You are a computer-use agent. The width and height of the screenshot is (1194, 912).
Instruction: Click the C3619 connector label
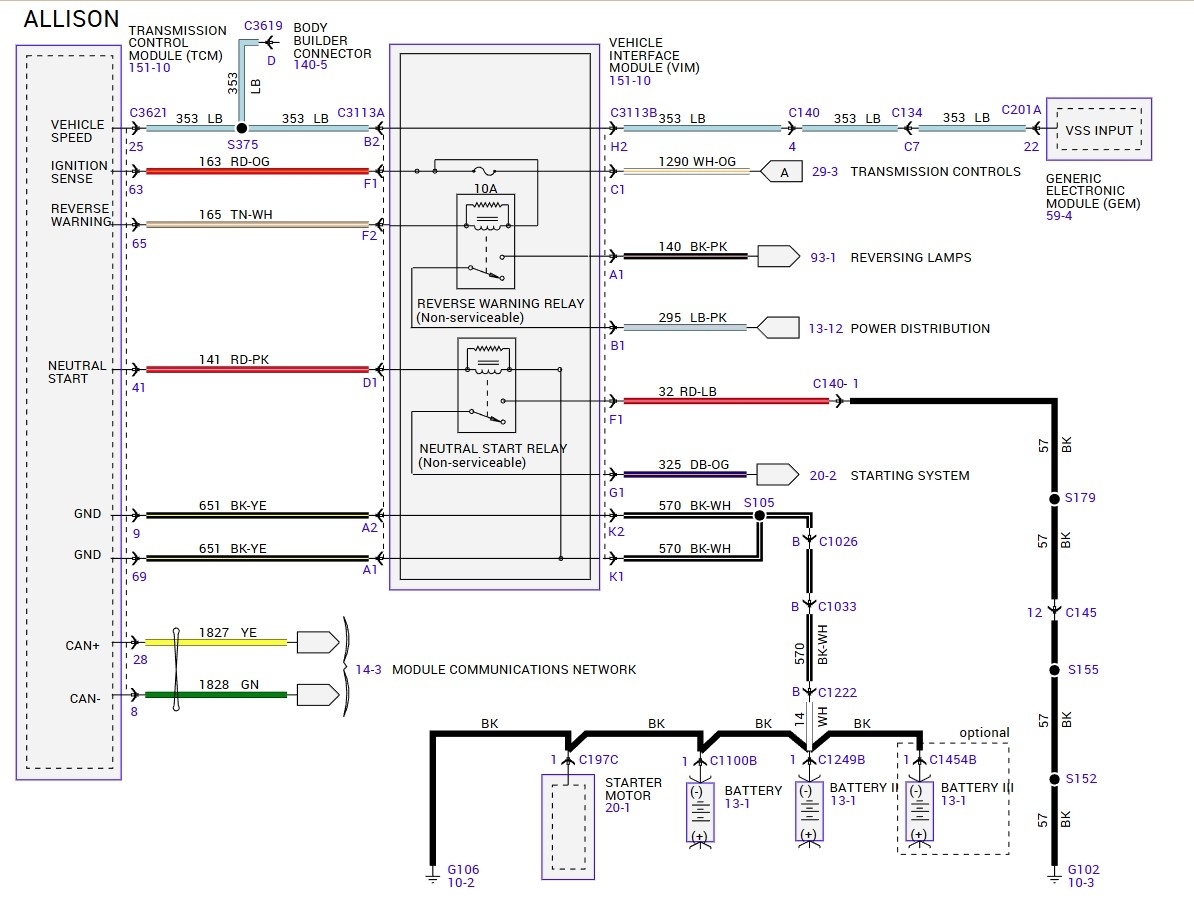tap(263, 26)
